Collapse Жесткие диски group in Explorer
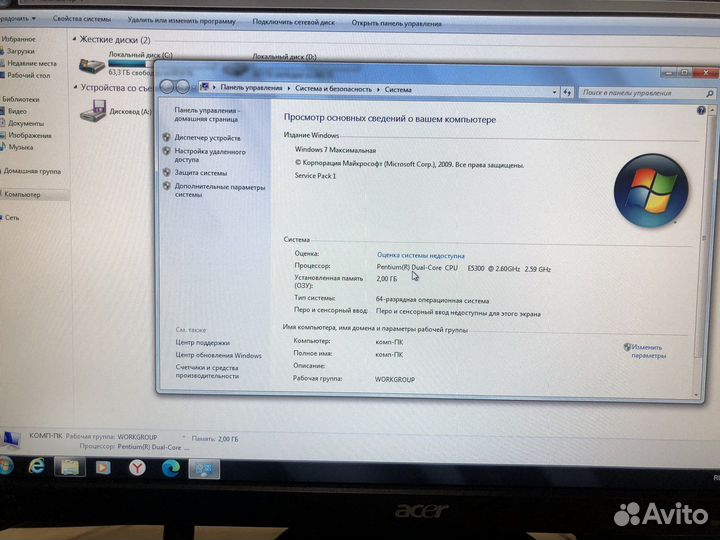 pos(74,39)
